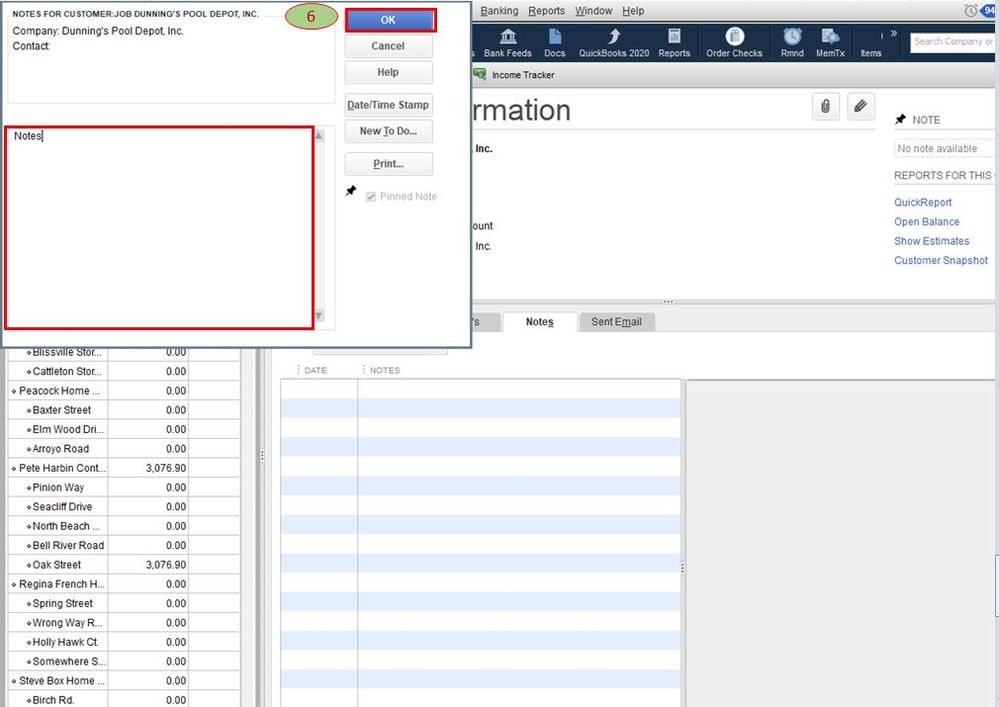Open the Help menu
Viewport: 999px width, 707px height.
633,11
